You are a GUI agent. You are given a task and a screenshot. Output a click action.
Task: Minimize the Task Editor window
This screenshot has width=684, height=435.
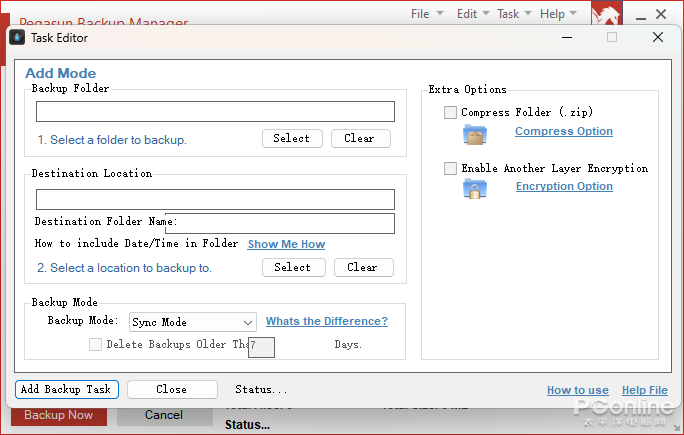click(567, 38)
